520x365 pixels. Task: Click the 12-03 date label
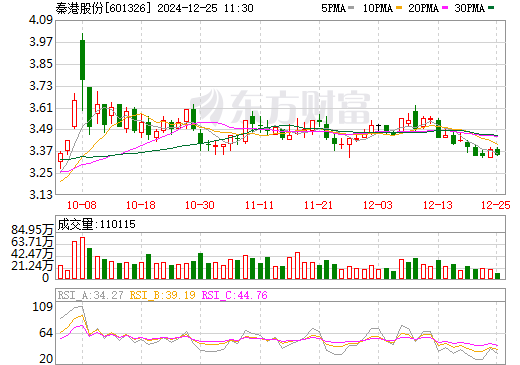378,205
